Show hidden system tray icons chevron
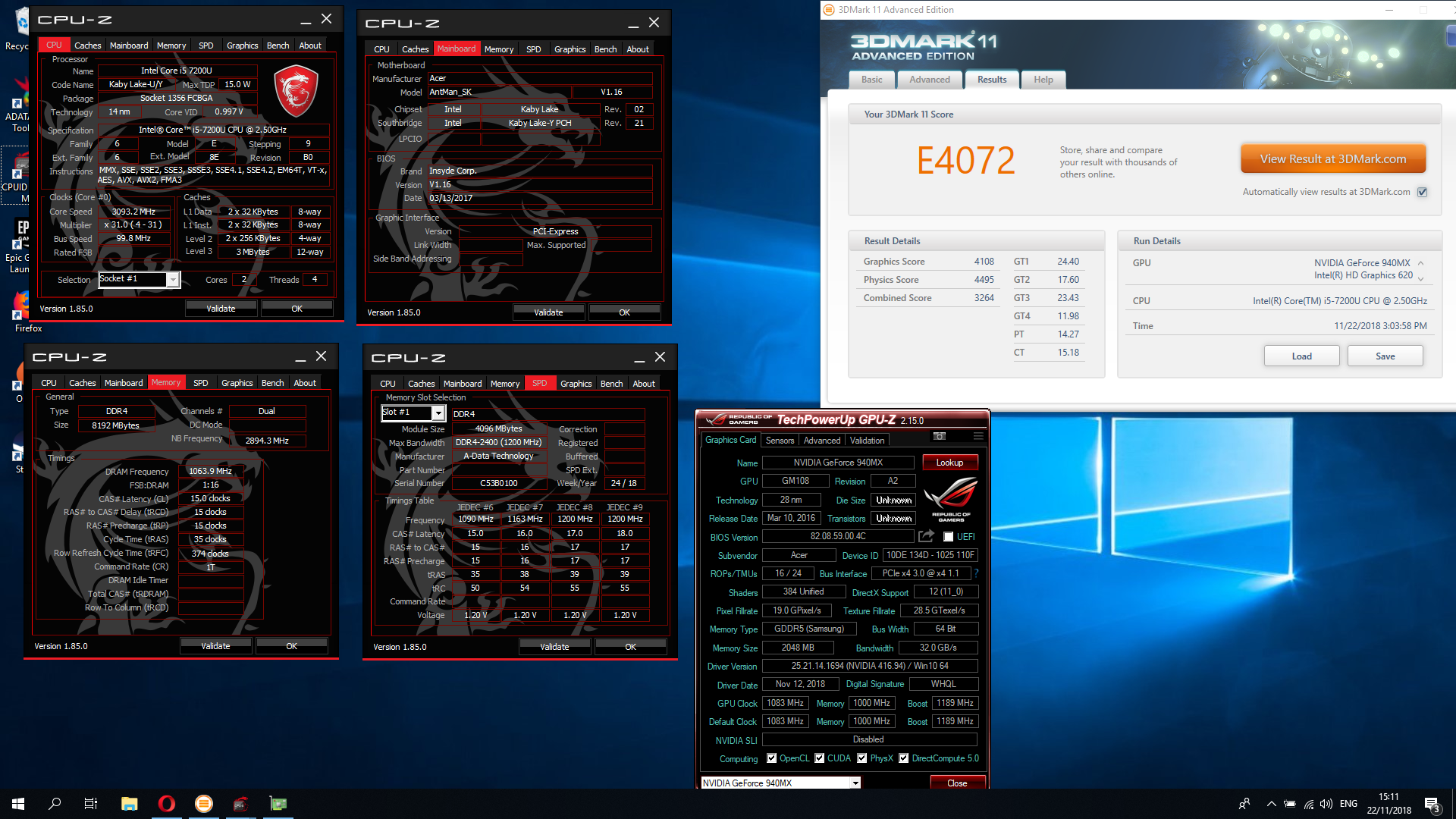This screenshot has width=1456, height=819. pos(1271,804)
